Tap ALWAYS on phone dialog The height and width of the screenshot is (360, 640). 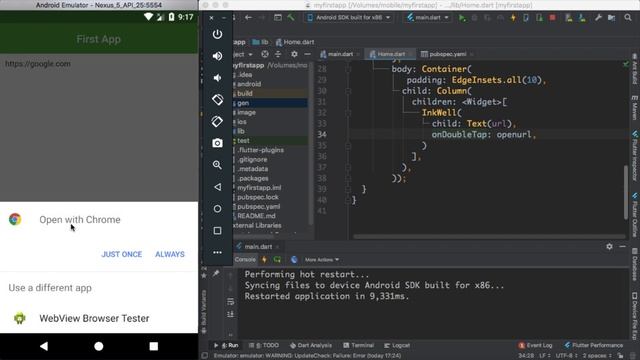pos(170,254)
